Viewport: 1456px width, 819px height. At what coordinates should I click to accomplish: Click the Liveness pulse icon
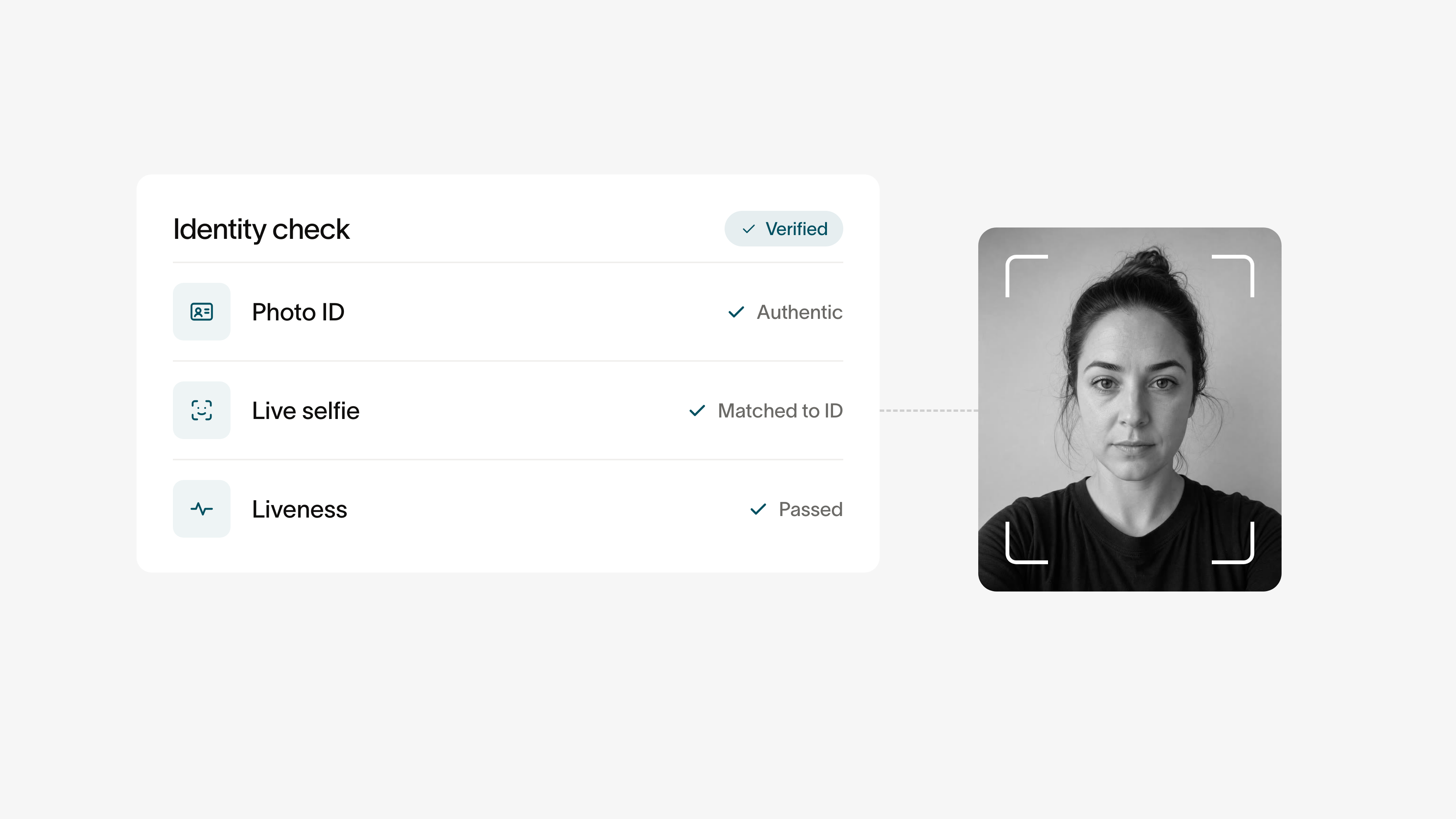click(201, 509)
